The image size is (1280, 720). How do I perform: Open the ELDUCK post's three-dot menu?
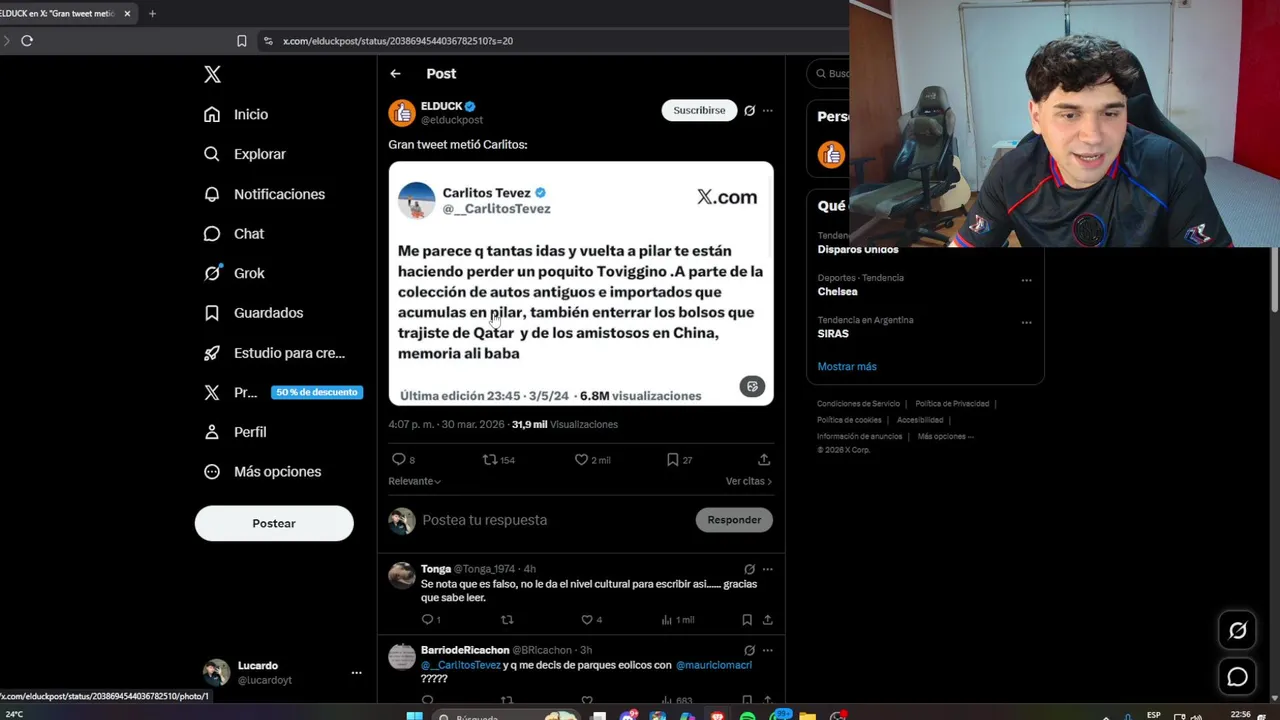pyautogui.click(x=768, y=110)
